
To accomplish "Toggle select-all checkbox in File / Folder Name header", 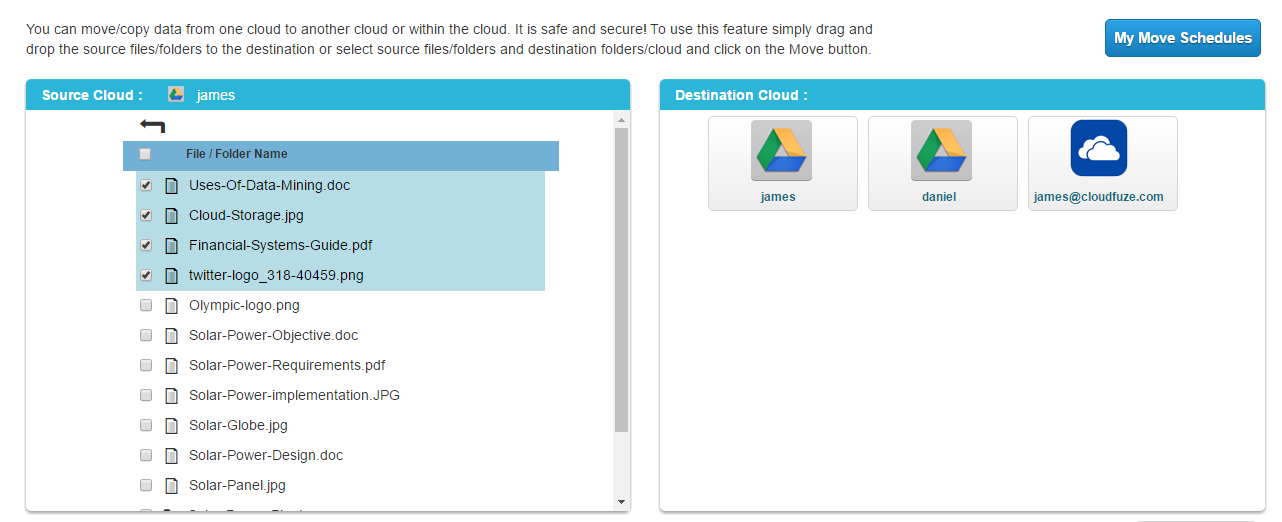I will pos(146,154).
